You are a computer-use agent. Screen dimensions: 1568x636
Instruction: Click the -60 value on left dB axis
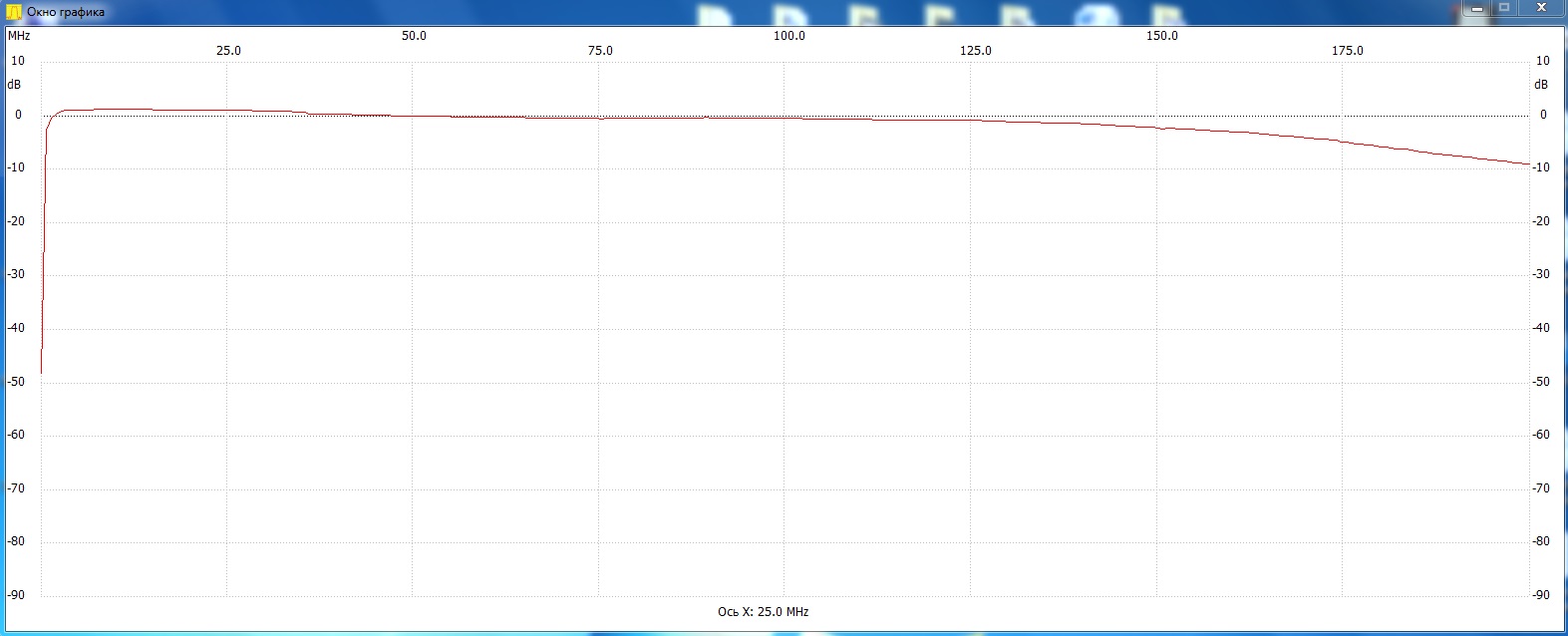tap(16, 435)
